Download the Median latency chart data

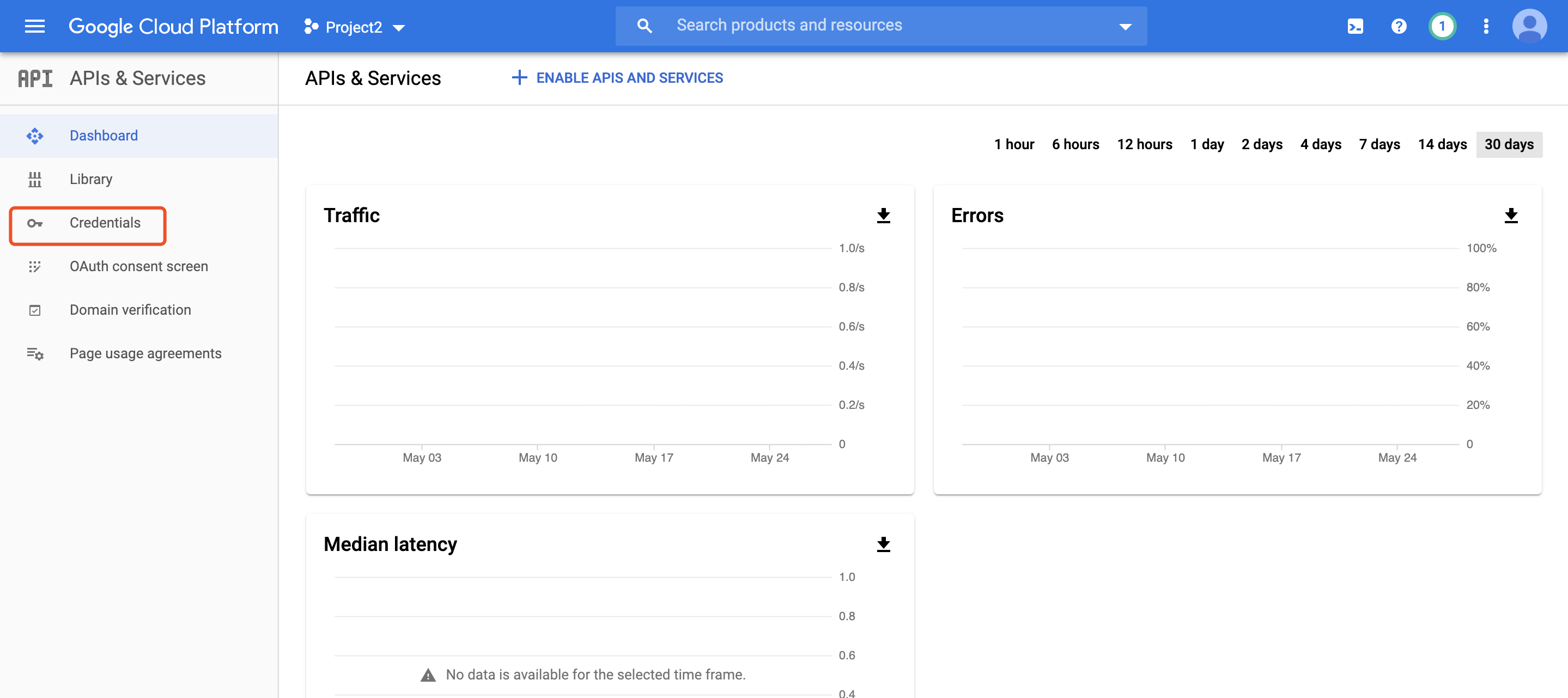pyautogui.click(x=883, y=544)
